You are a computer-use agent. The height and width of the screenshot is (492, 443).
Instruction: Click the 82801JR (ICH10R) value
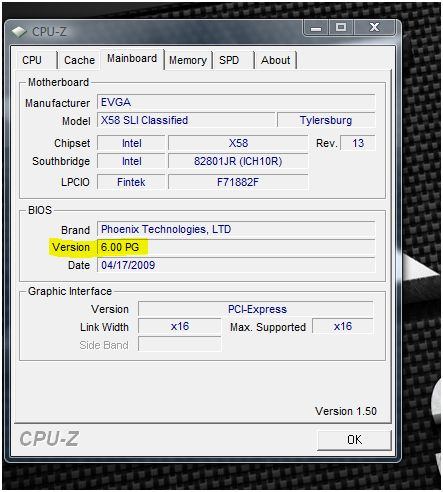coord(238,161)
